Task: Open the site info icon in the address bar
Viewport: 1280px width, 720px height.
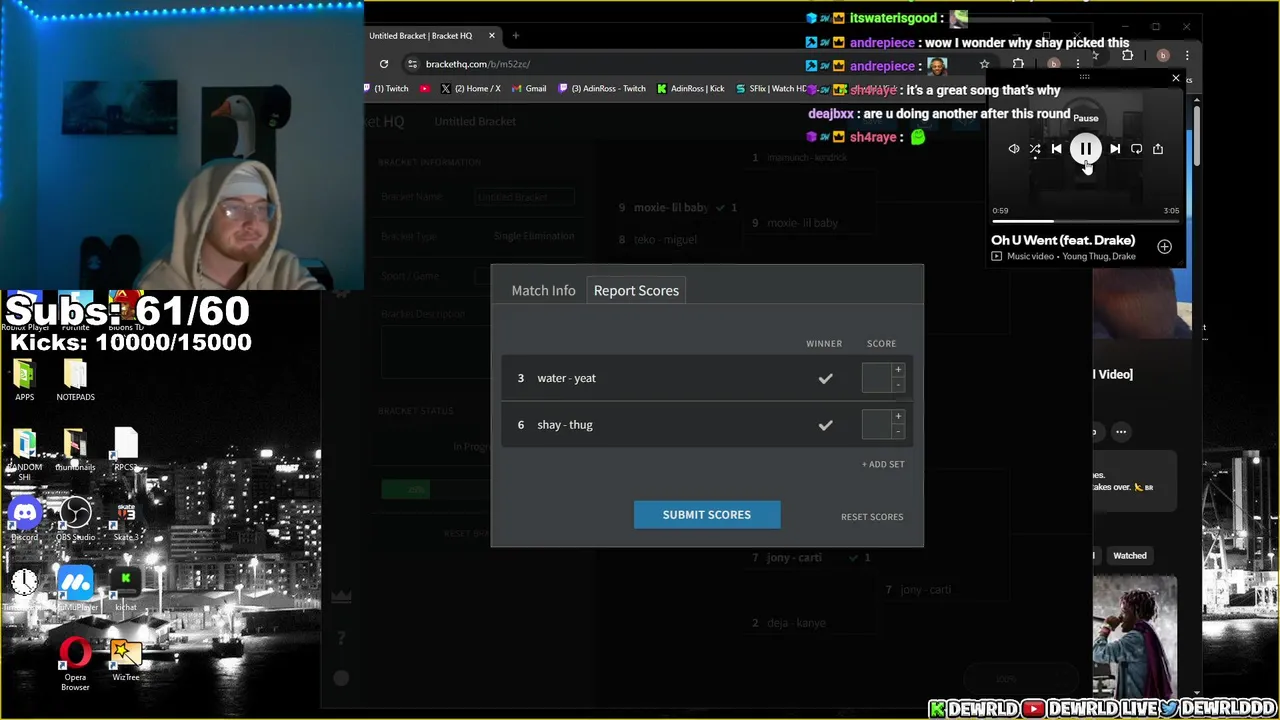Action: pos(412,64)
